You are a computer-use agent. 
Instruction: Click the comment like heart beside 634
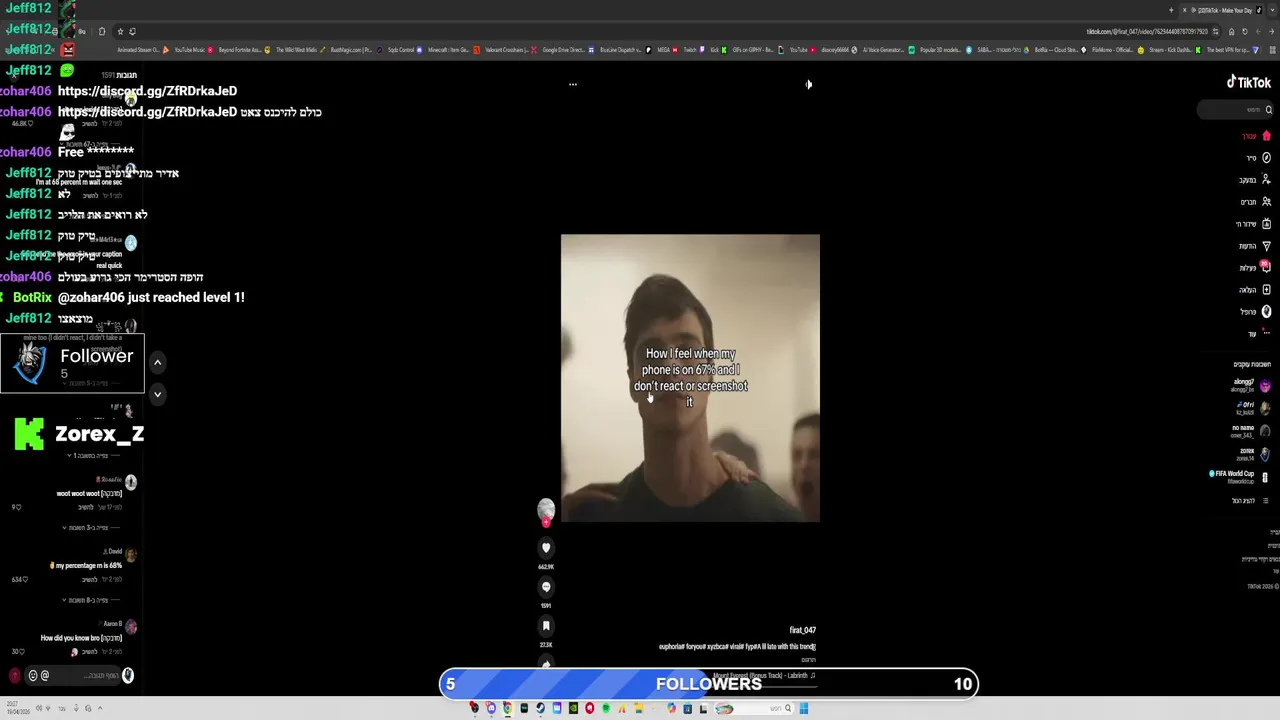(x=23, y=579)
